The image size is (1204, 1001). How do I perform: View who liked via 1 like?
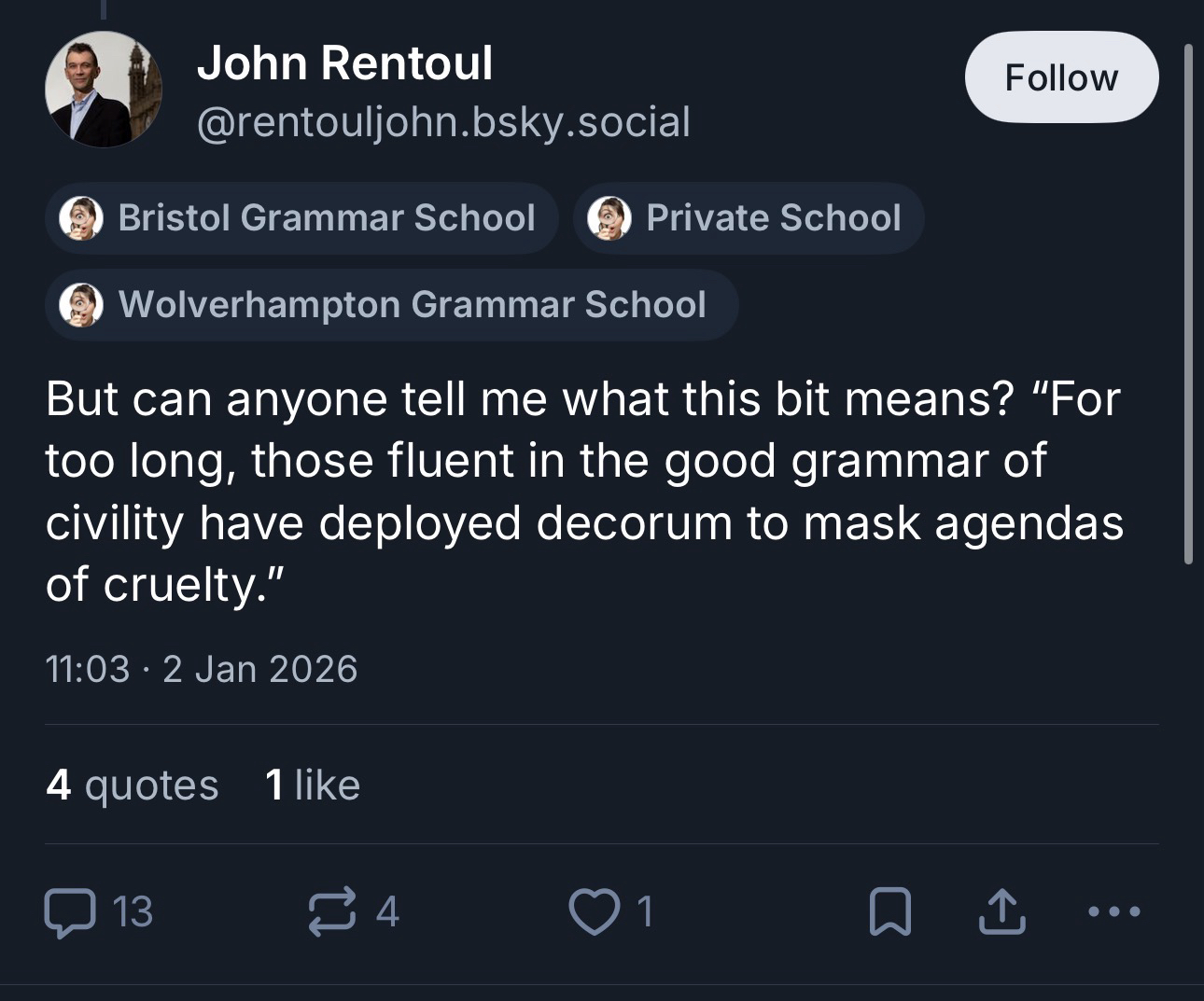pos(312,785)
